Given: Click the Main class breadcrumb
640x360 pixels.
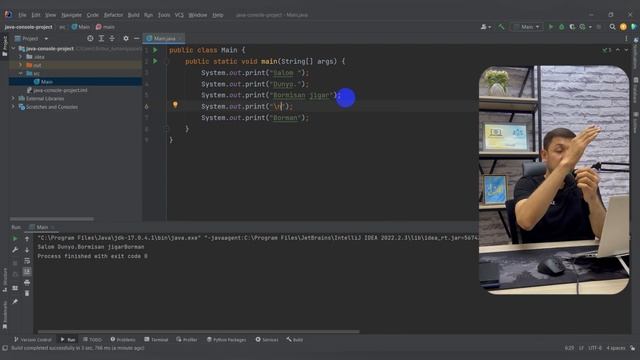Looking at the screenshot, I should click(81, 27).
